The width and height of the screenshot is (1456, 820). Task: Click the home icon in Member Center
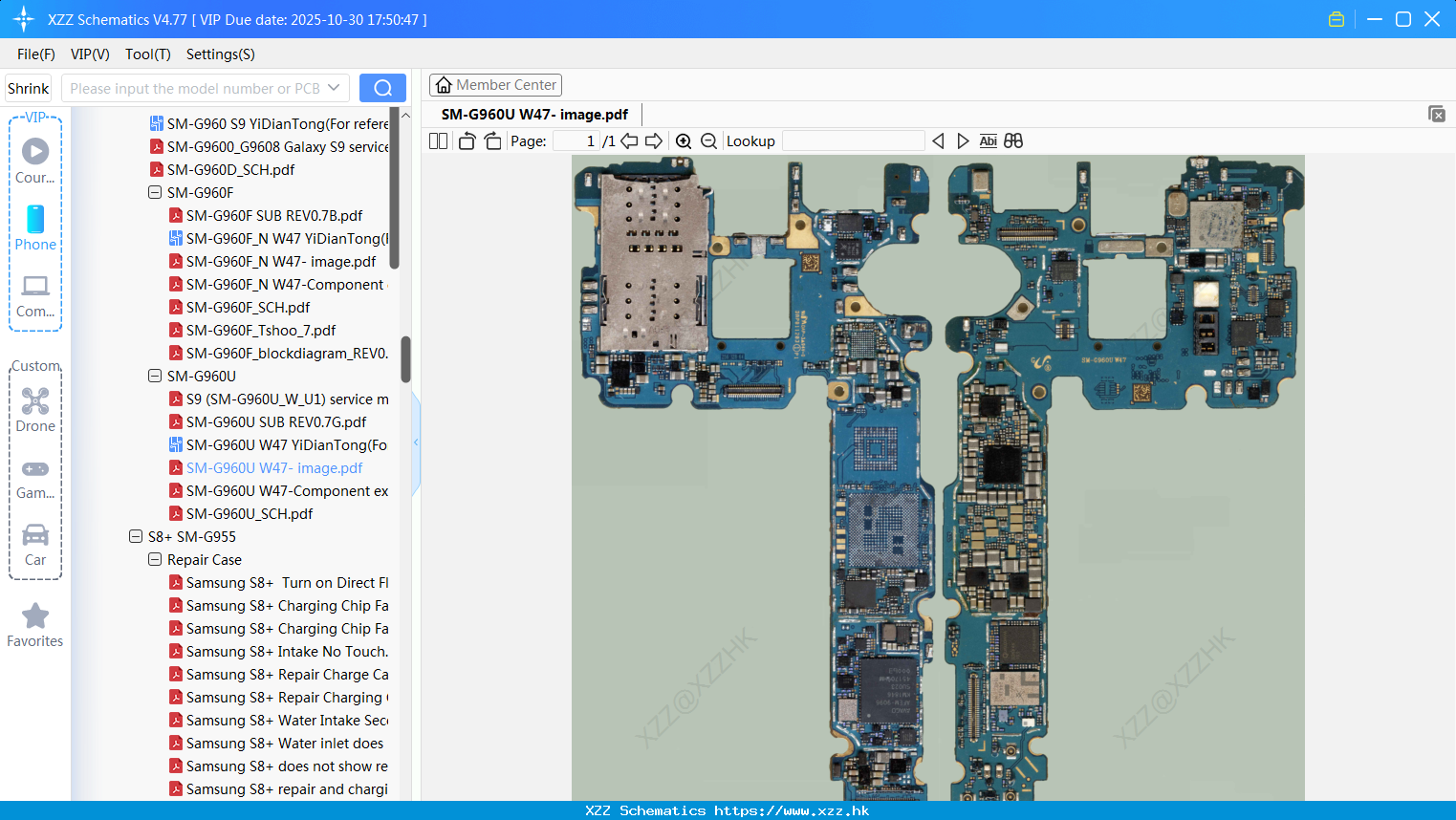444,85
